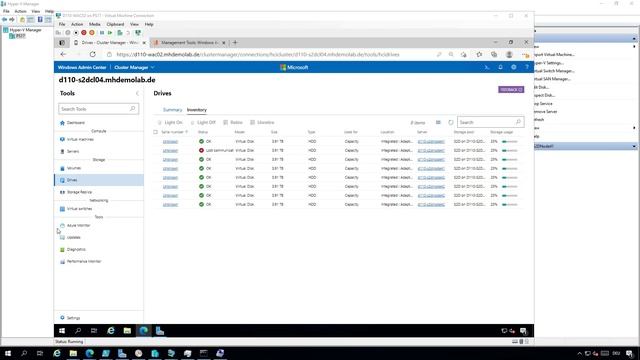Click Unretire button in drives toolbar
This screenshot has height=360, width=640.
click(262, 122)
